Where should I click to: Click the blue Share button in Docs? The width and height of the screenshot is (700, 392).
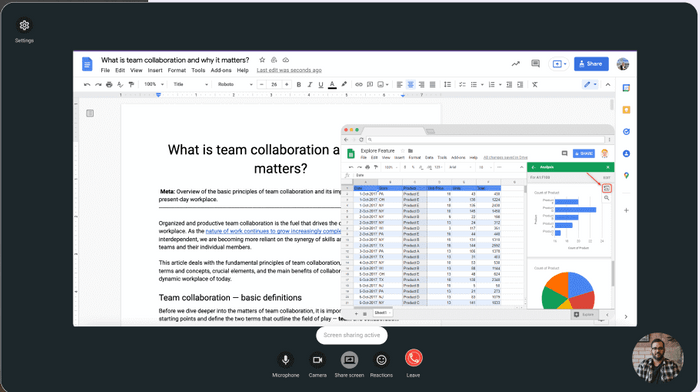pos(591,64)
